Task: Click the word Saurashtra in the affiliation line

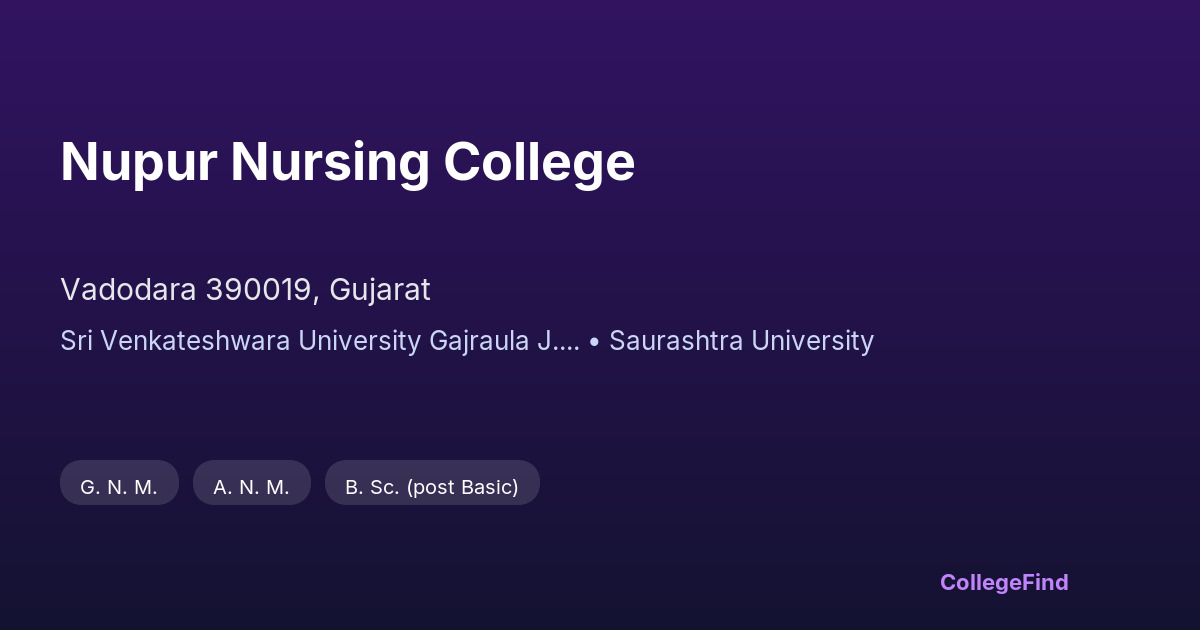Action: point(676,341)
